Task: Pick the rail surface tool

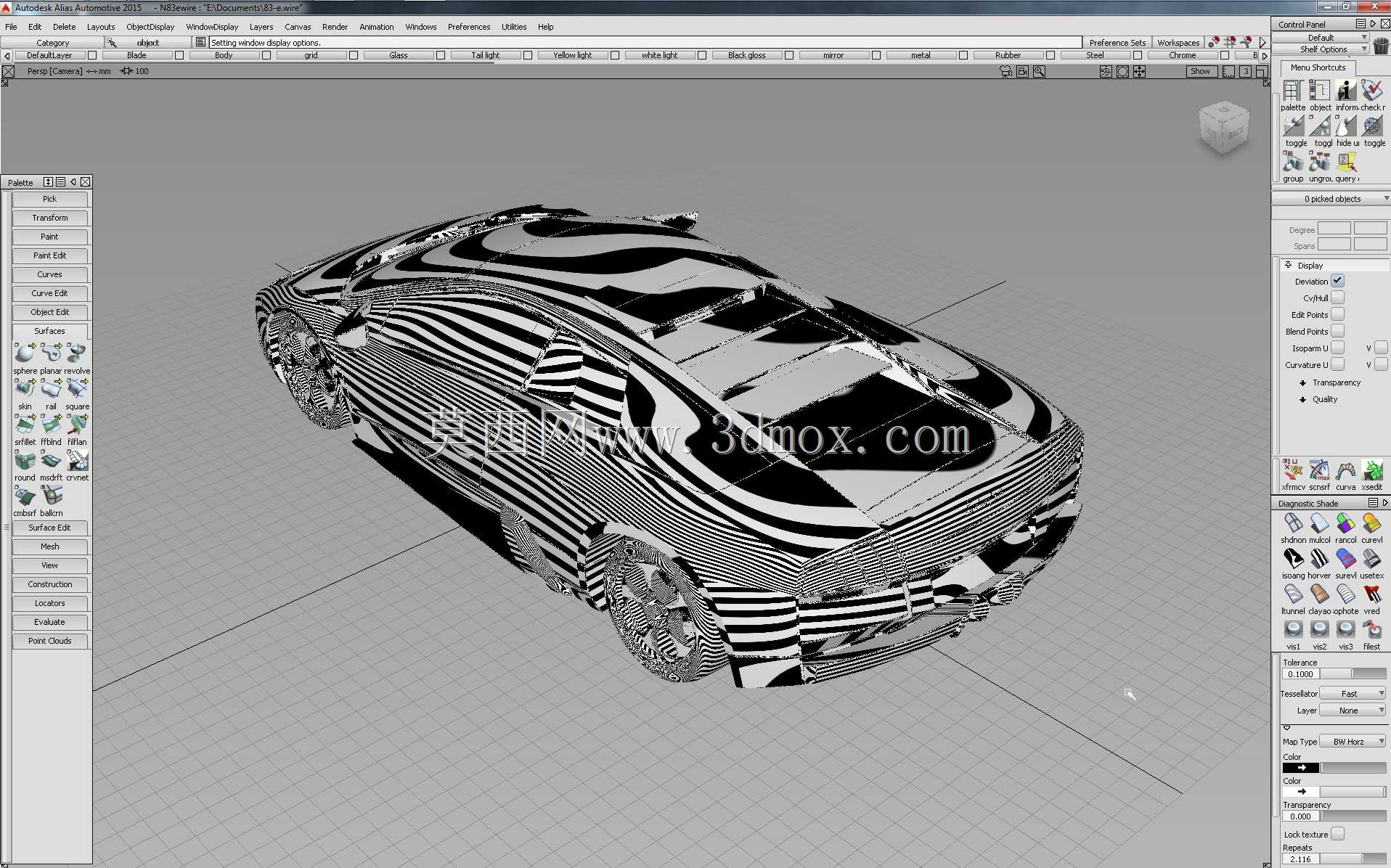Action: pos(51,389)
